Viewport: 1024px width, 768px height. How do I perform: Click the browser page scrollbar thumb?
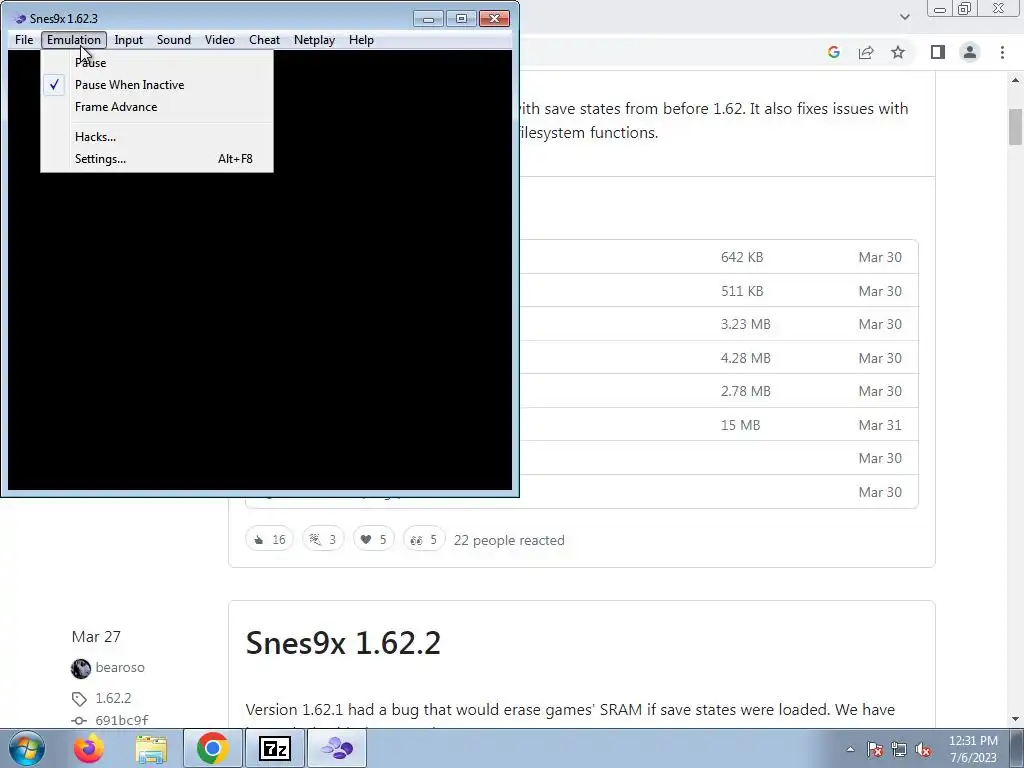coord(1015,127)
